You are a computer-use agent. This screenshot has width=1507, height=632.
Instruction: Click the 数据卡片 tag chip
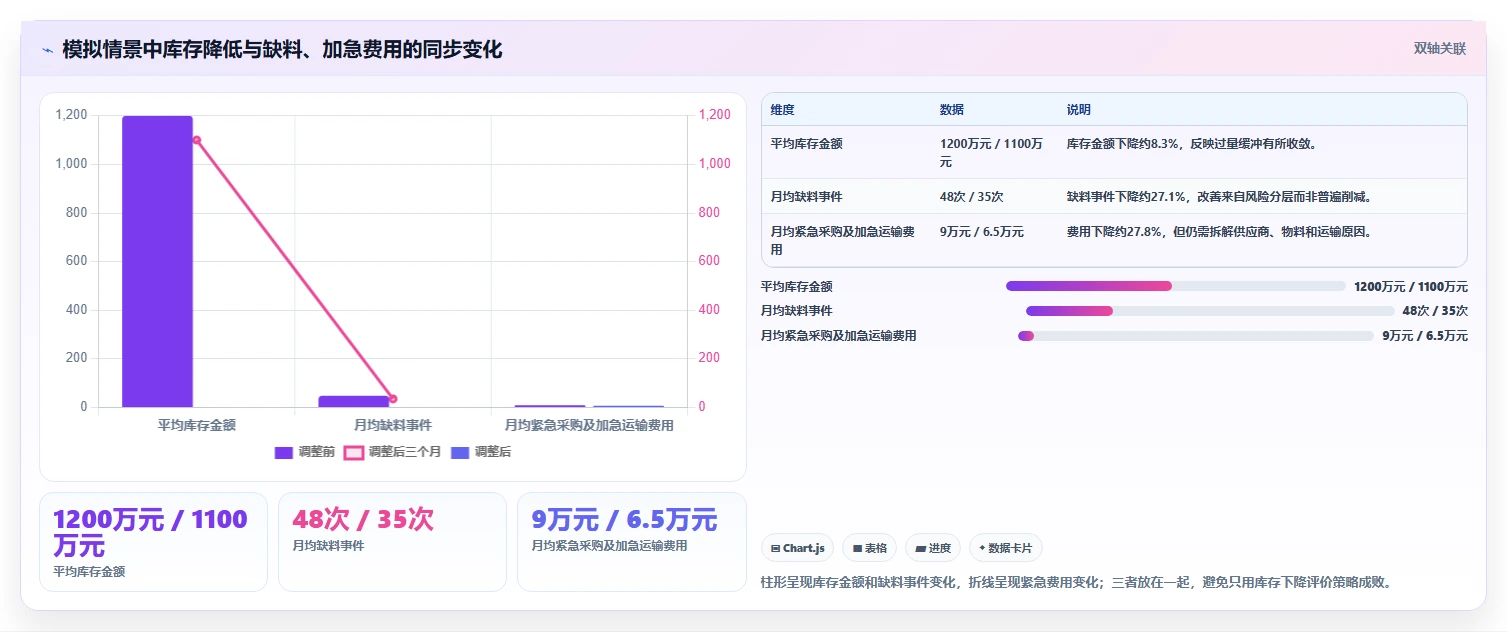click(1006, 548)
